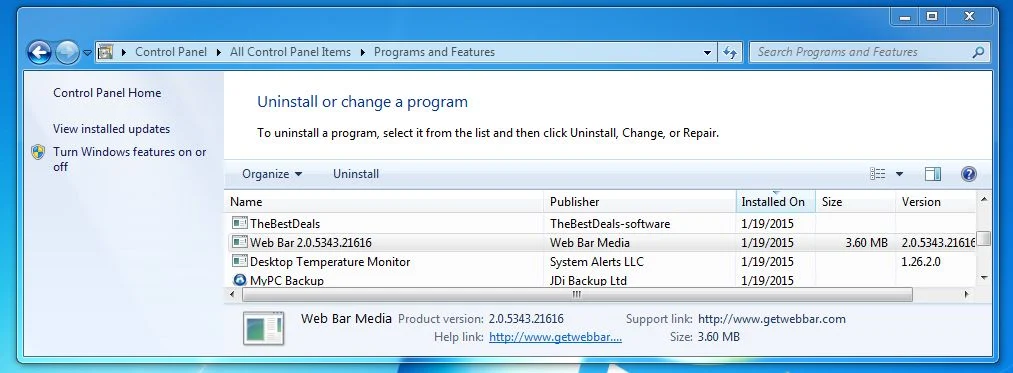Close the Programs and Features window
Screen dimensions: 1013x373
pos(969,17)
